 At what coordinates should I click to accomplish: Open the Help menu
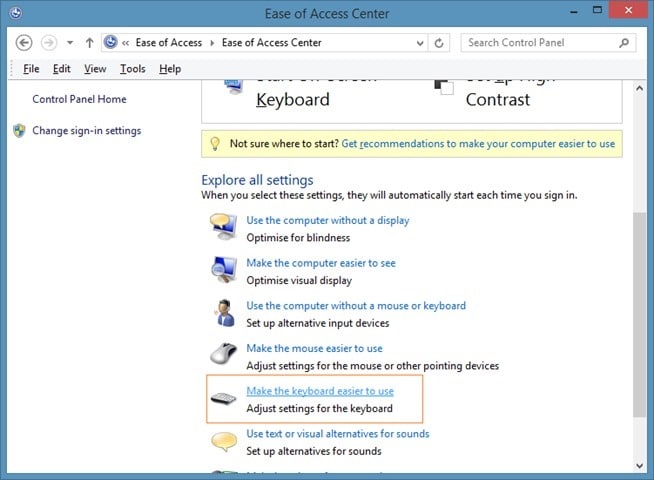(170, 69)
